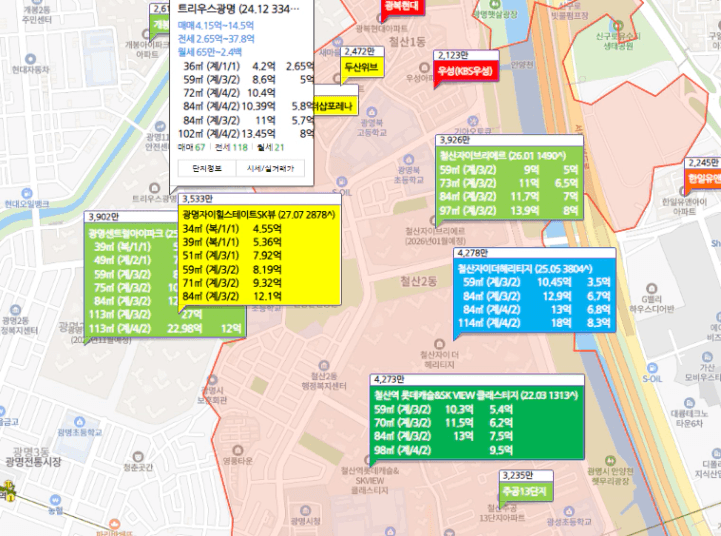Click the 매매 67 listing count
The height and width of the screenshot is (536, 721).
coord(193,146)
